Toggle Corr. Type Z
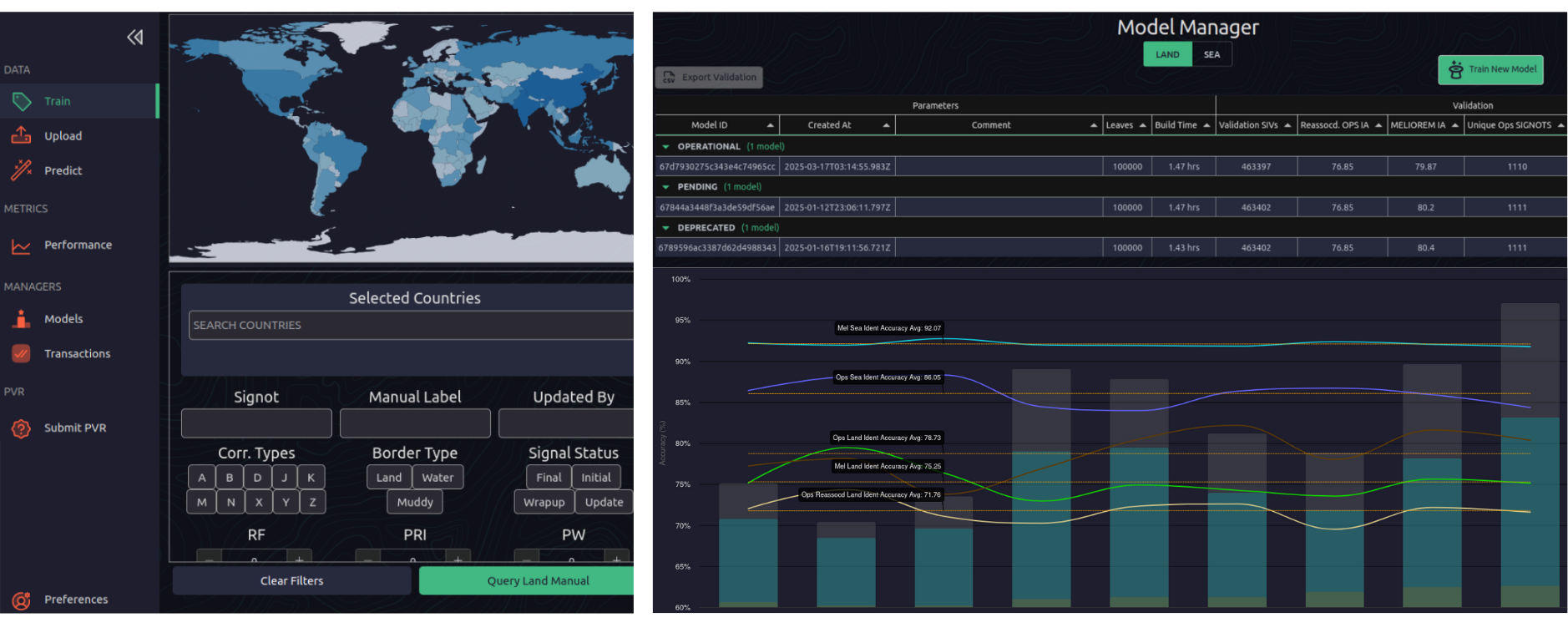The image size is (1568, 633). click(x=312, y=502)
